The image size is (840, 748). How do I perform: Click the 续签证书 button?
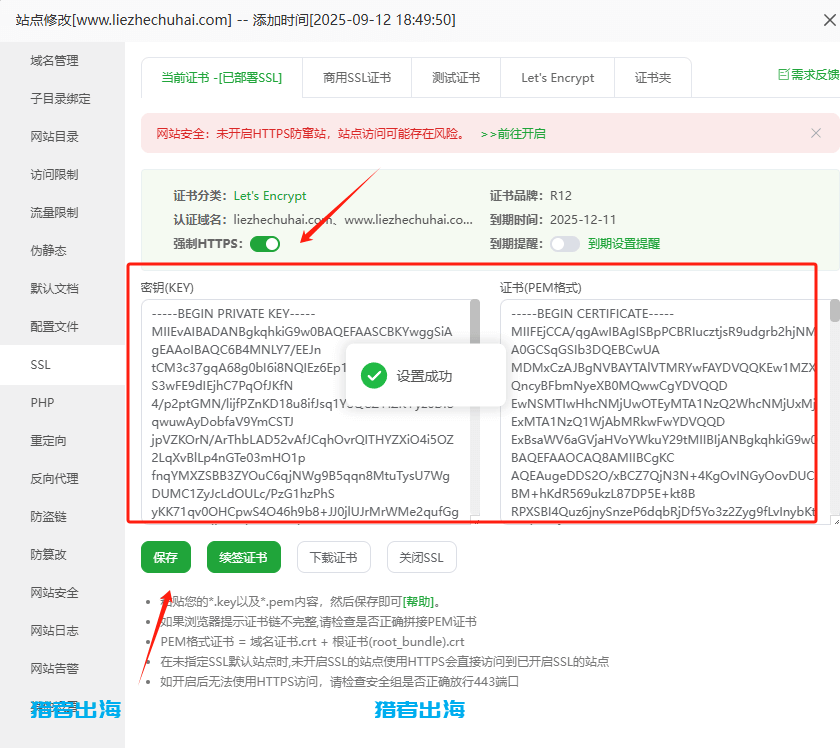[x=244, y=557]
